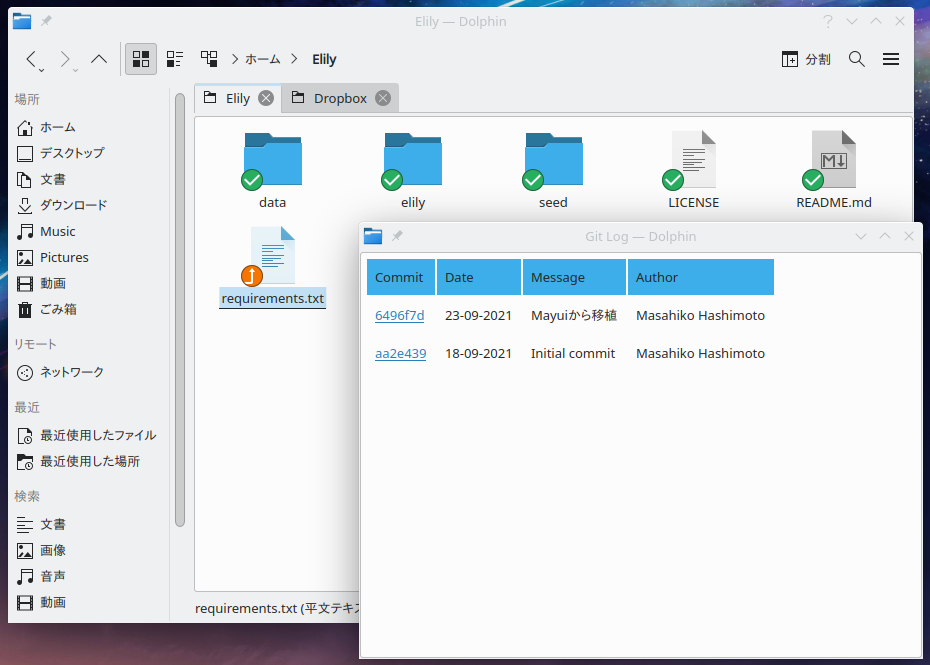Click the Message column header
The width and height of the screenshot is (930, 665).
pos(574,277)
